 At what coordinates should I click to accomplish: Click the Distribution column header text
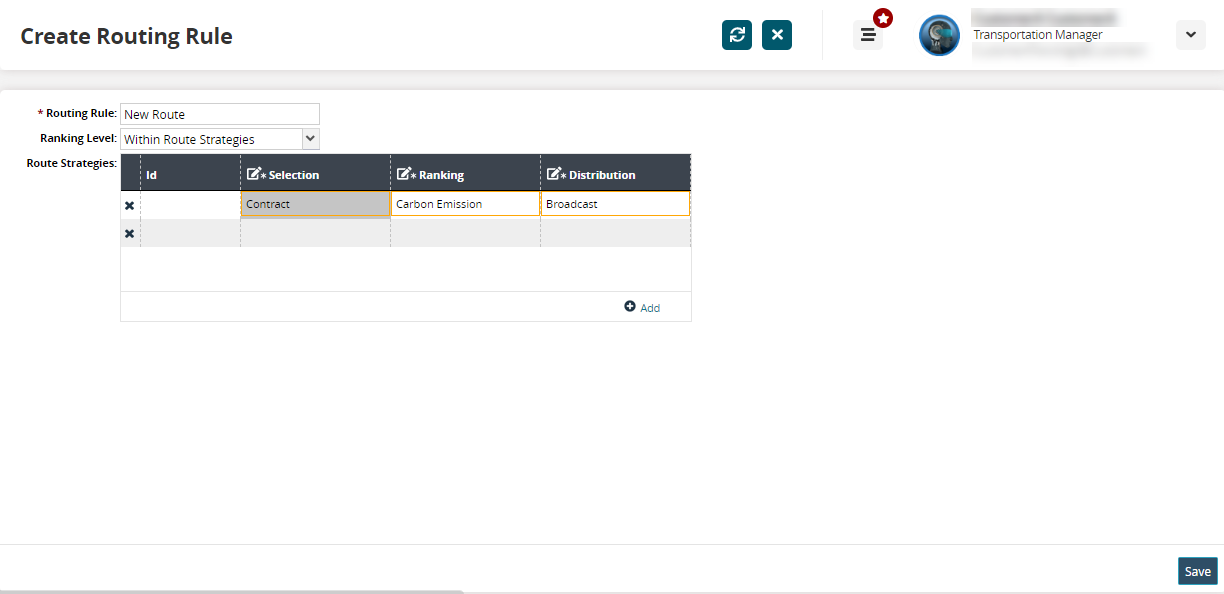[x=602, y=175]
